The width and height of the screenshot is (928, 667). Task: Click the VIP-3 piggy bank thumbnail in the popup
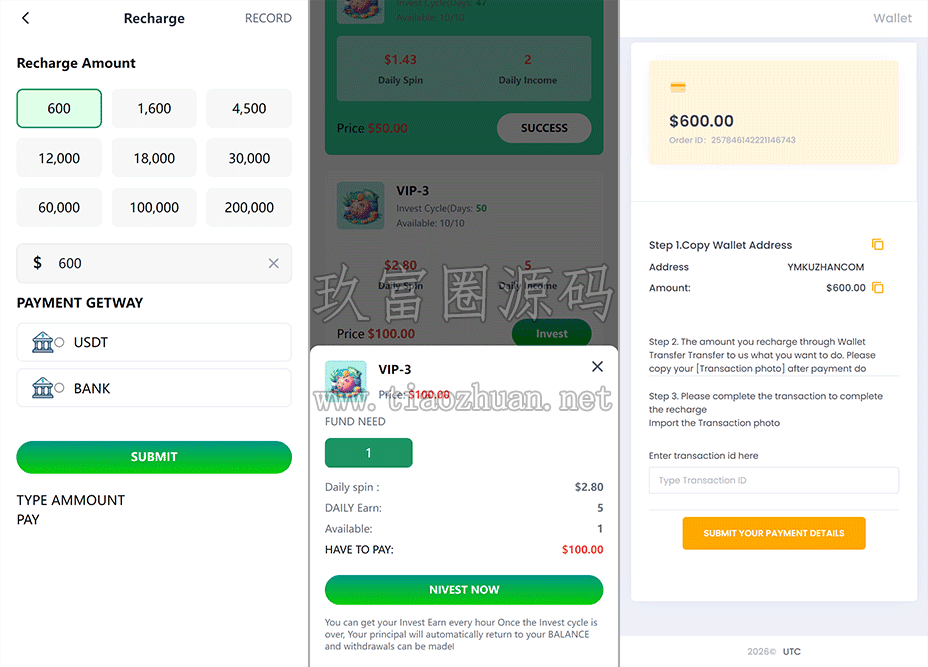346,379
